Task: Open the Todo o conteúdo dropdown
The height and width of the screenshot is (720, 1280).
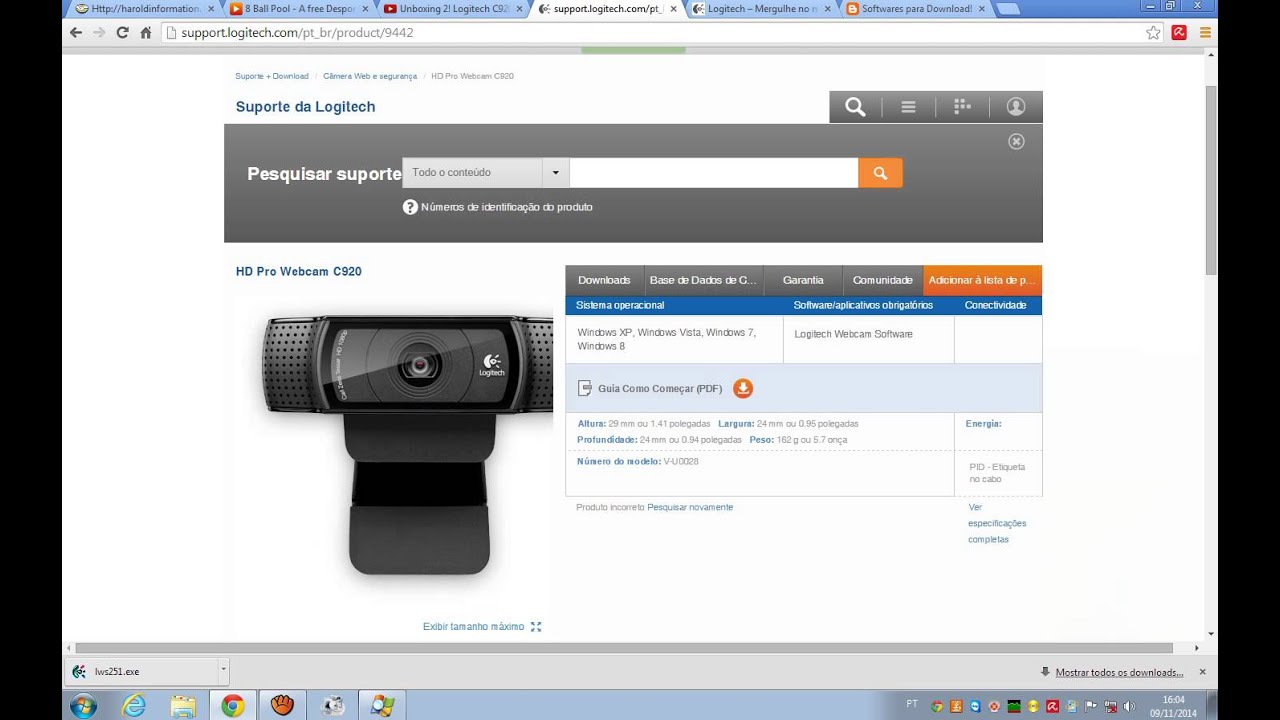Action: click(x=486, y=173)
